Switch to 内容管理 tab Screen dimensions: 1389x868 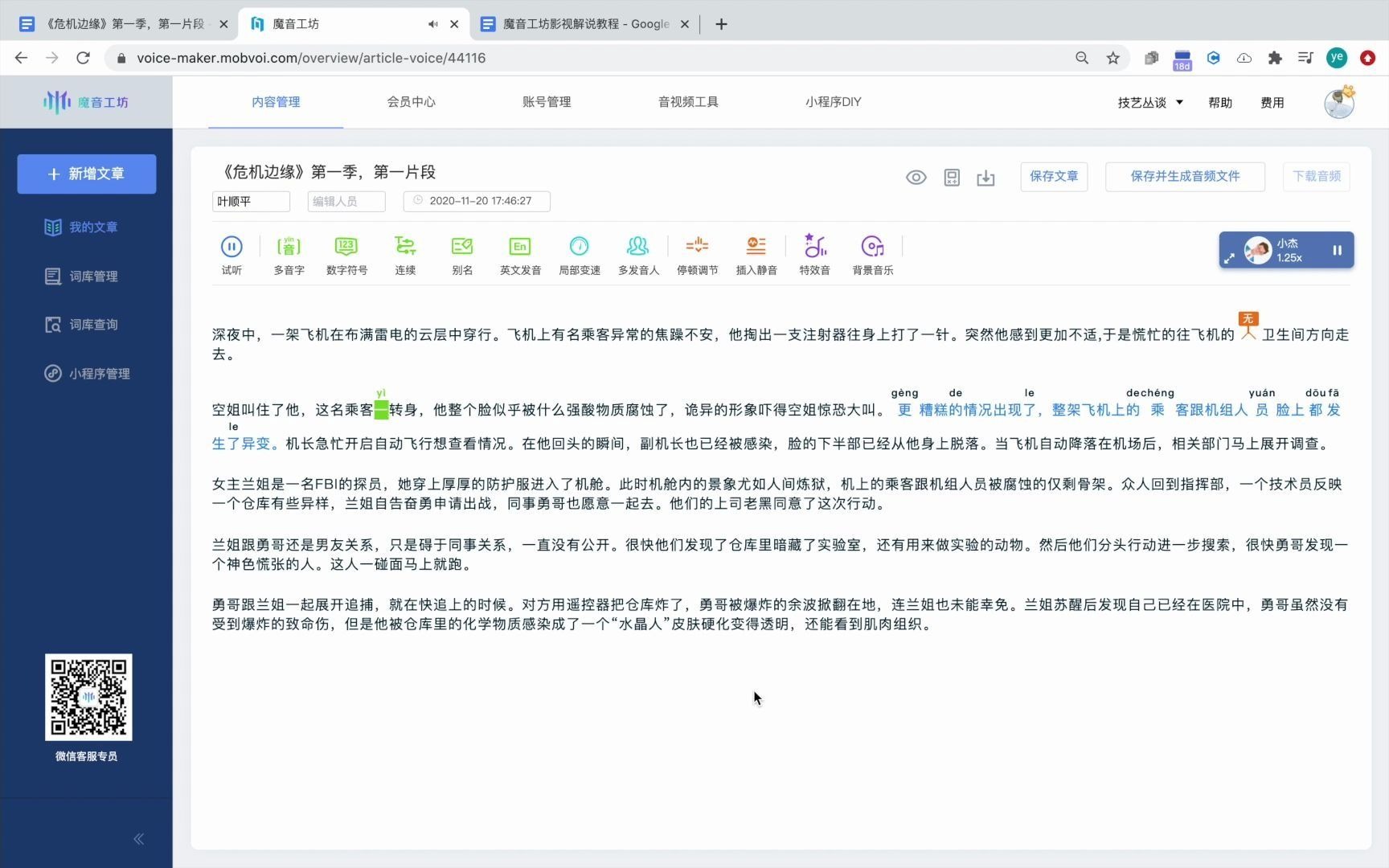[276, 102]
